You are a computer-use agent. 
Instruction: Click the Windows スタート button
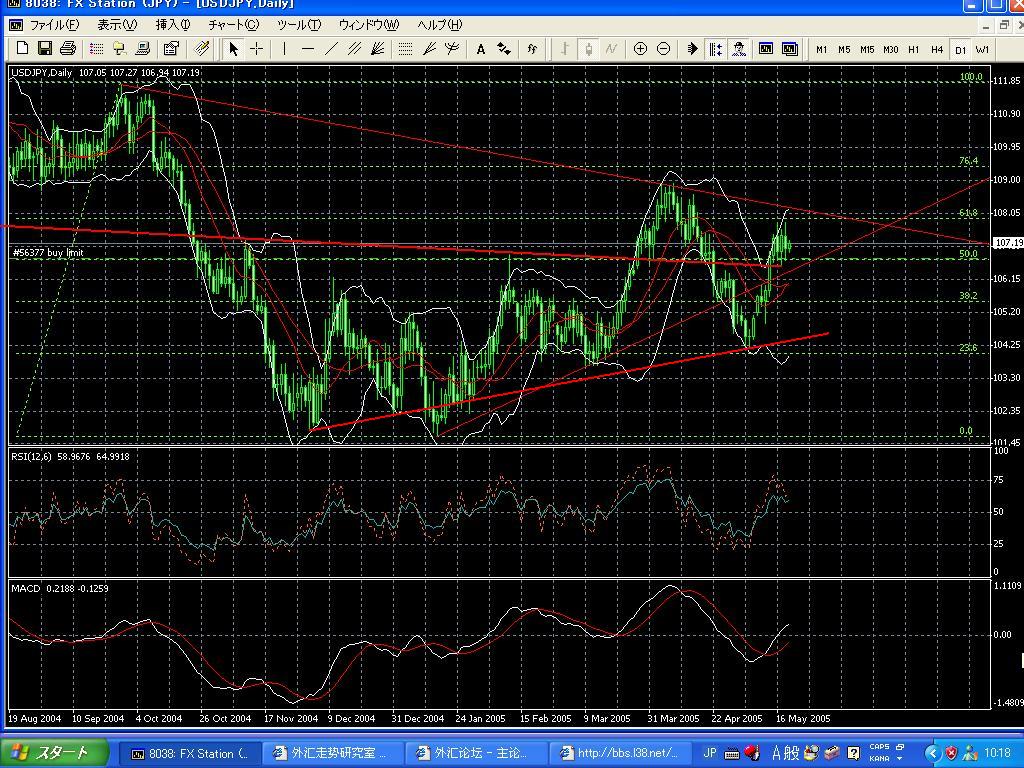(52, 753)
